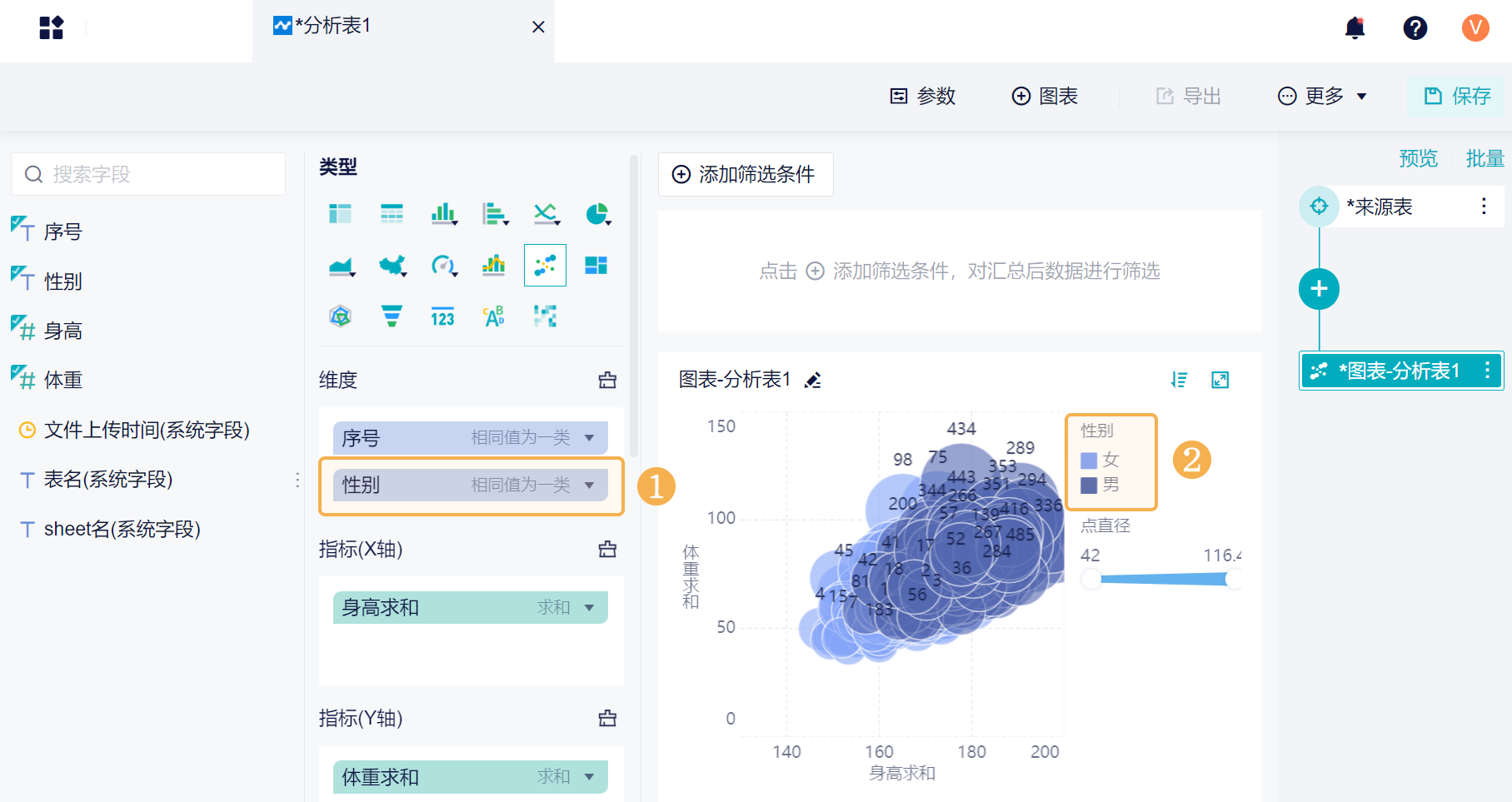
Task: Select the funnel chart type
Action: coord(392,316)
